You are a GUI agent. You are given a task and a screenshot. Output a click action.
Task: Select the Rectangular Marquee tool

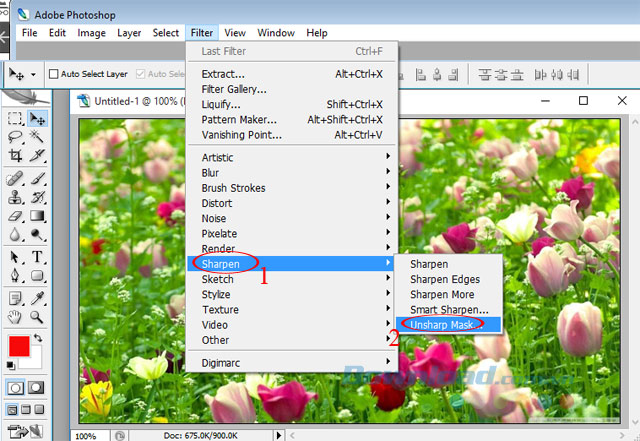point(15,119)
